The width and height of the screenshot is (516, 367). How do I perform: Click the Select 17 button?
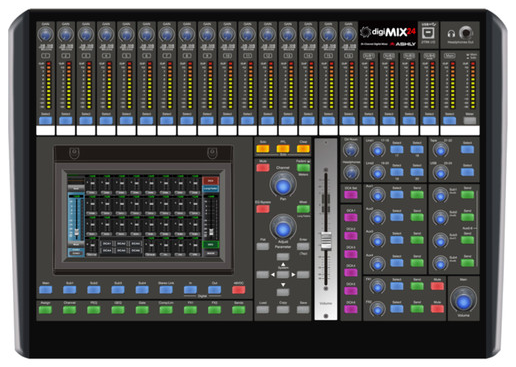397,149
